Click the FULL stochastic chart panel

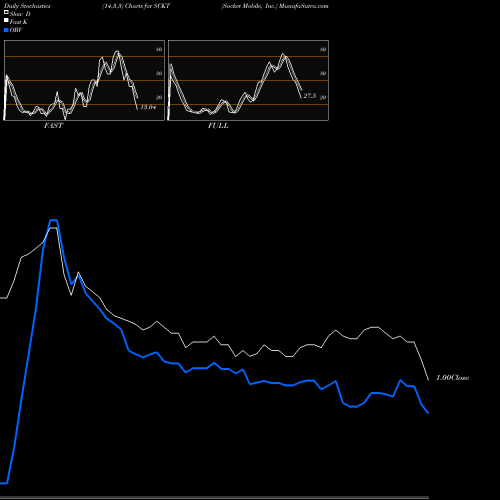[248, 80]
